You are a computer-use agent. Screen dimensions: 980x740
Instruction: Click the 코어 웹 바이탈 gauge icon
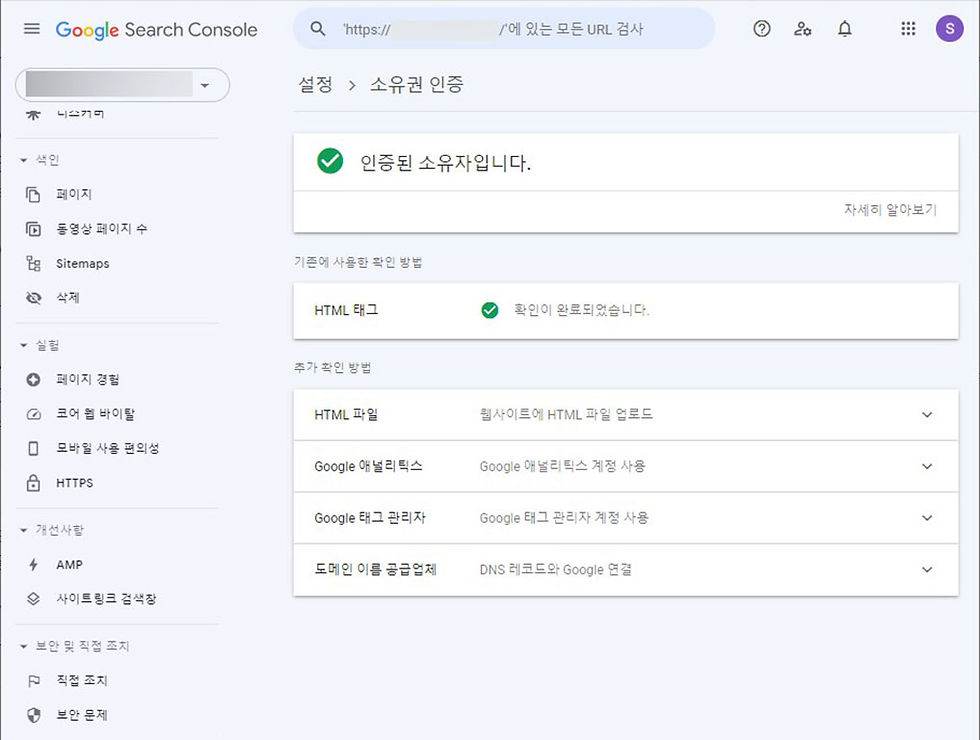click(x=33, y=414)
